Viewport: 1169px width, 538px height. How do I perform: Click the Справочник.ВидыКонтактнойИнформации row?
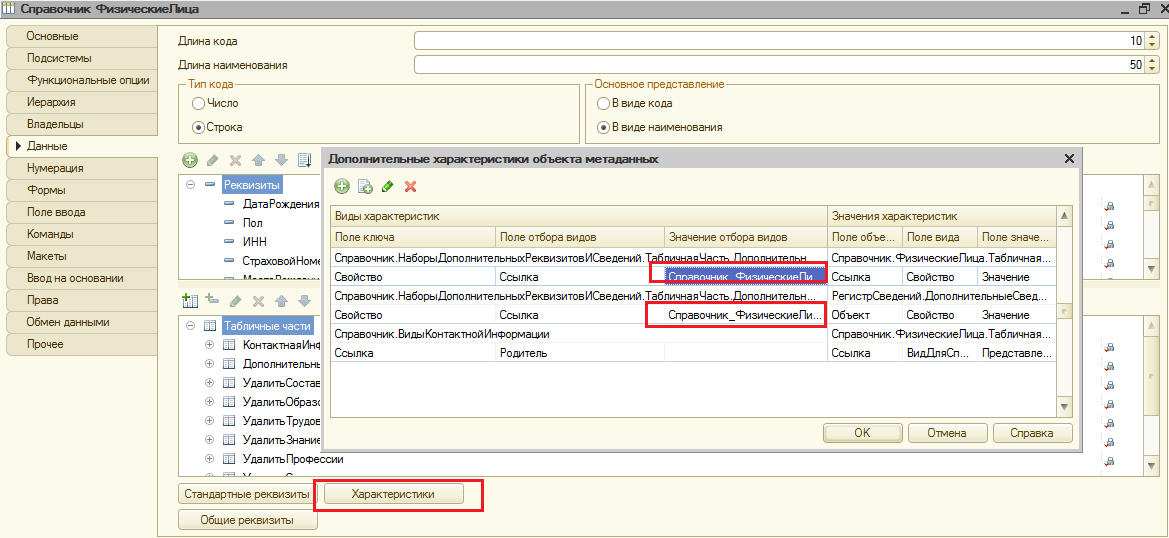click(x=579, y=334)
